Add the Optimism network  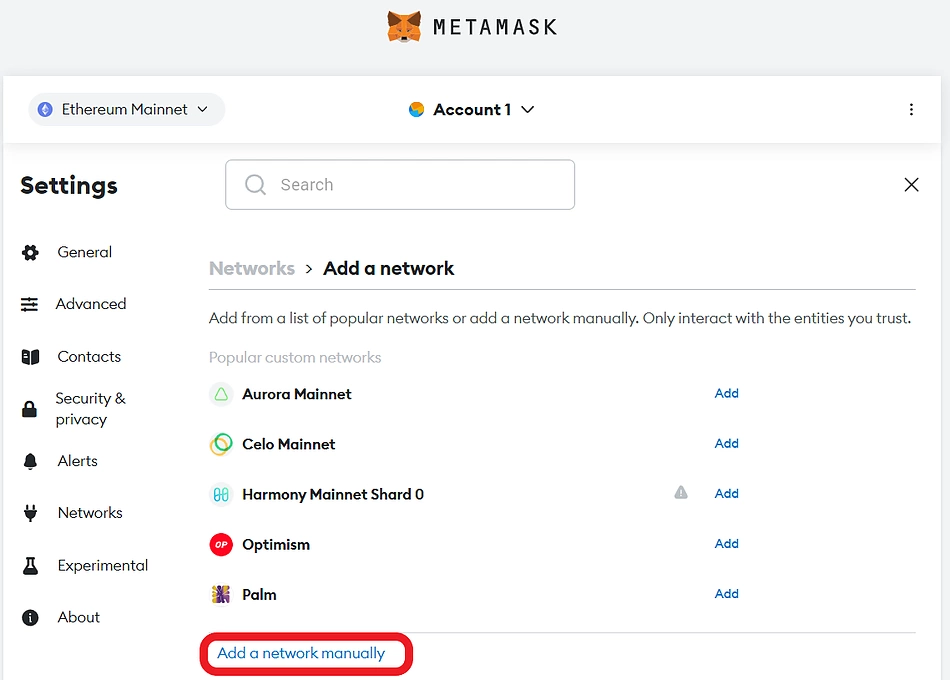[x=726, y=544]
